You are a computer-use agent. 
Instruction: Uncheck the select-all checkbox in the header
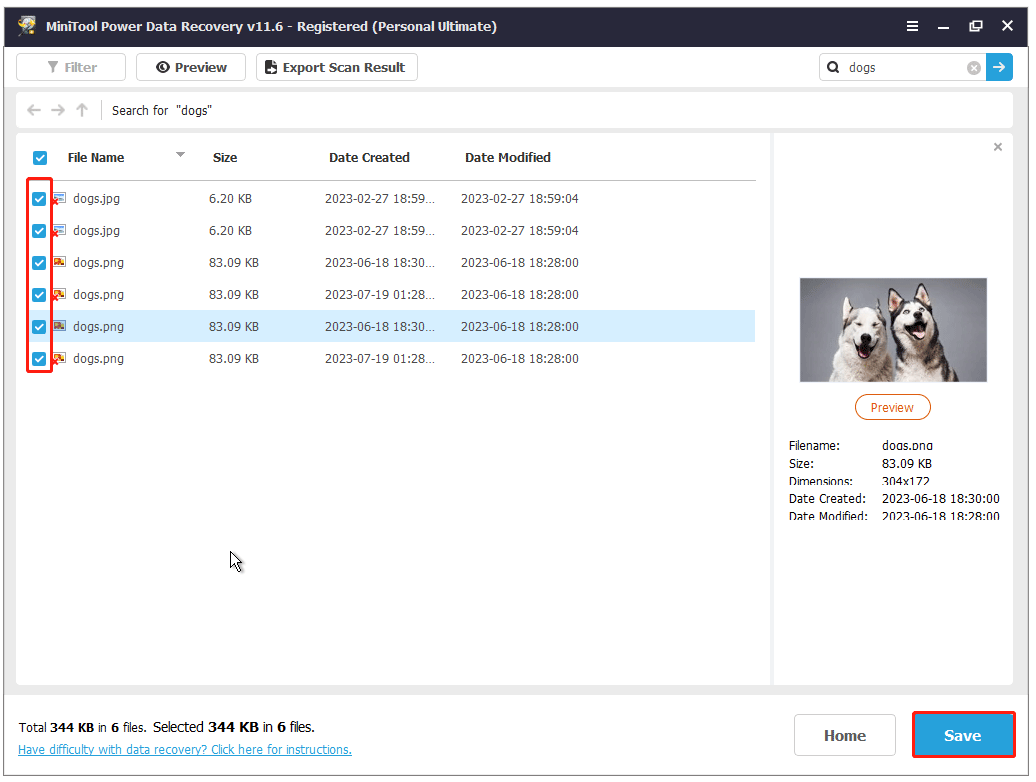[x=40, y=158]
